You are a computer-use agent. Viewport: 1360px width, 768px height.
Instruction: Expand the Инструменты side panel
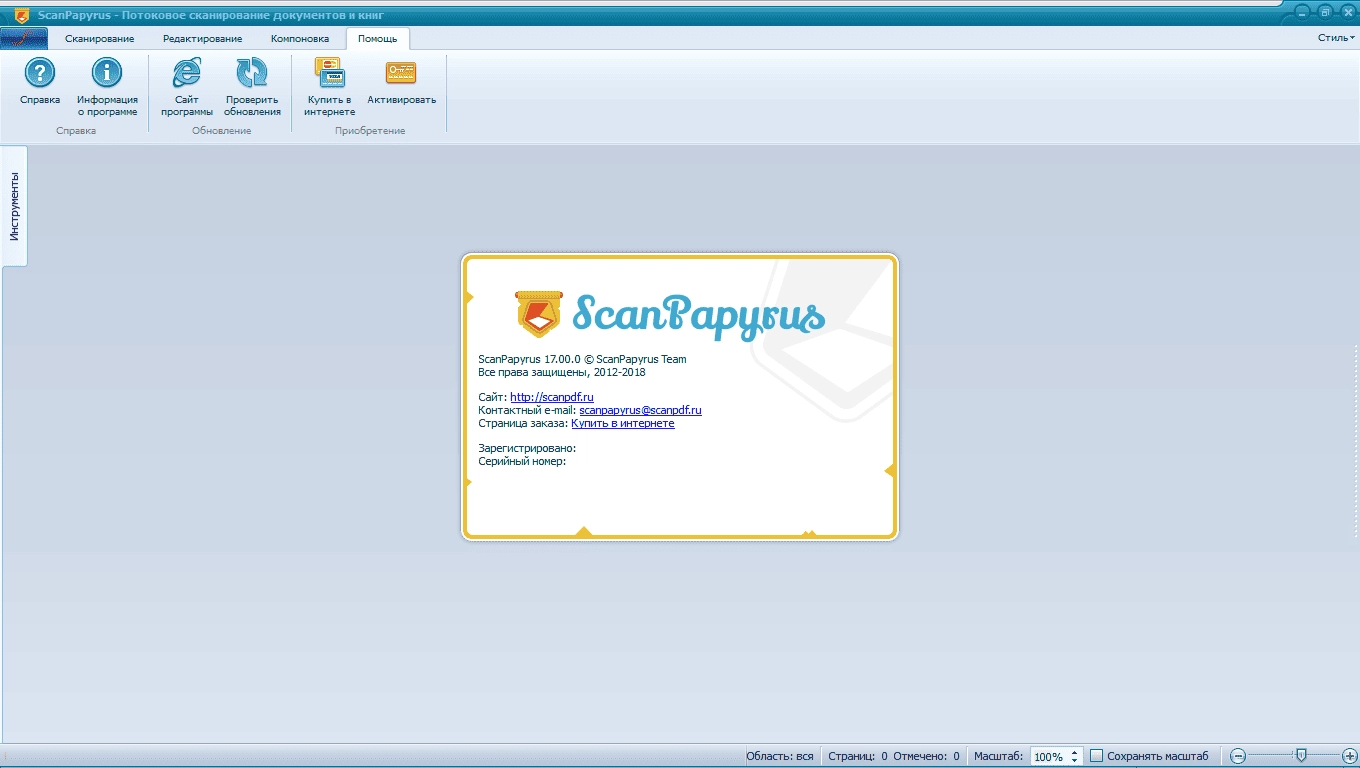pyautogui.click(x=14, y=206)
